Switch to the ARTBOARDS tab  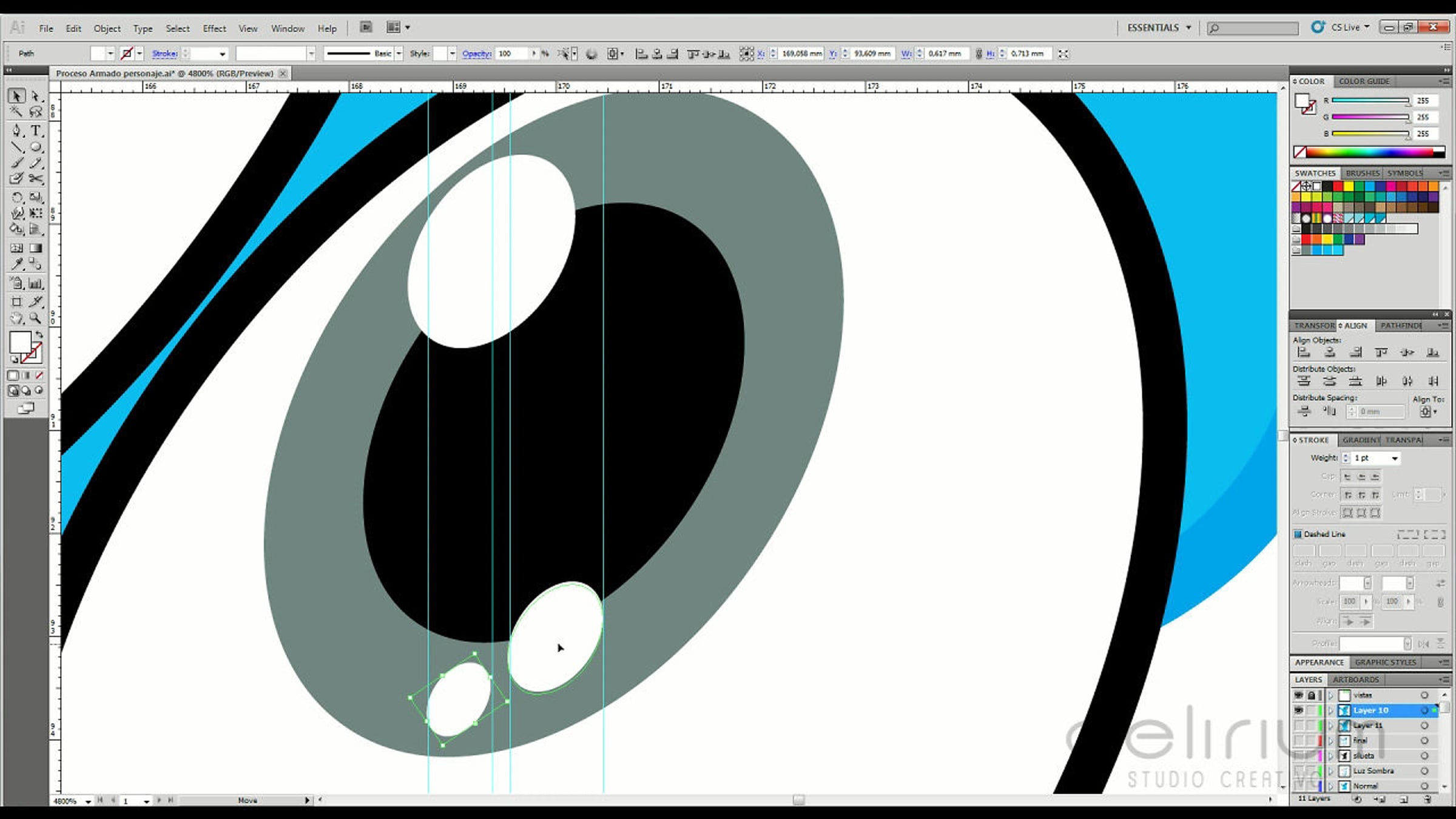[1356, 679]
